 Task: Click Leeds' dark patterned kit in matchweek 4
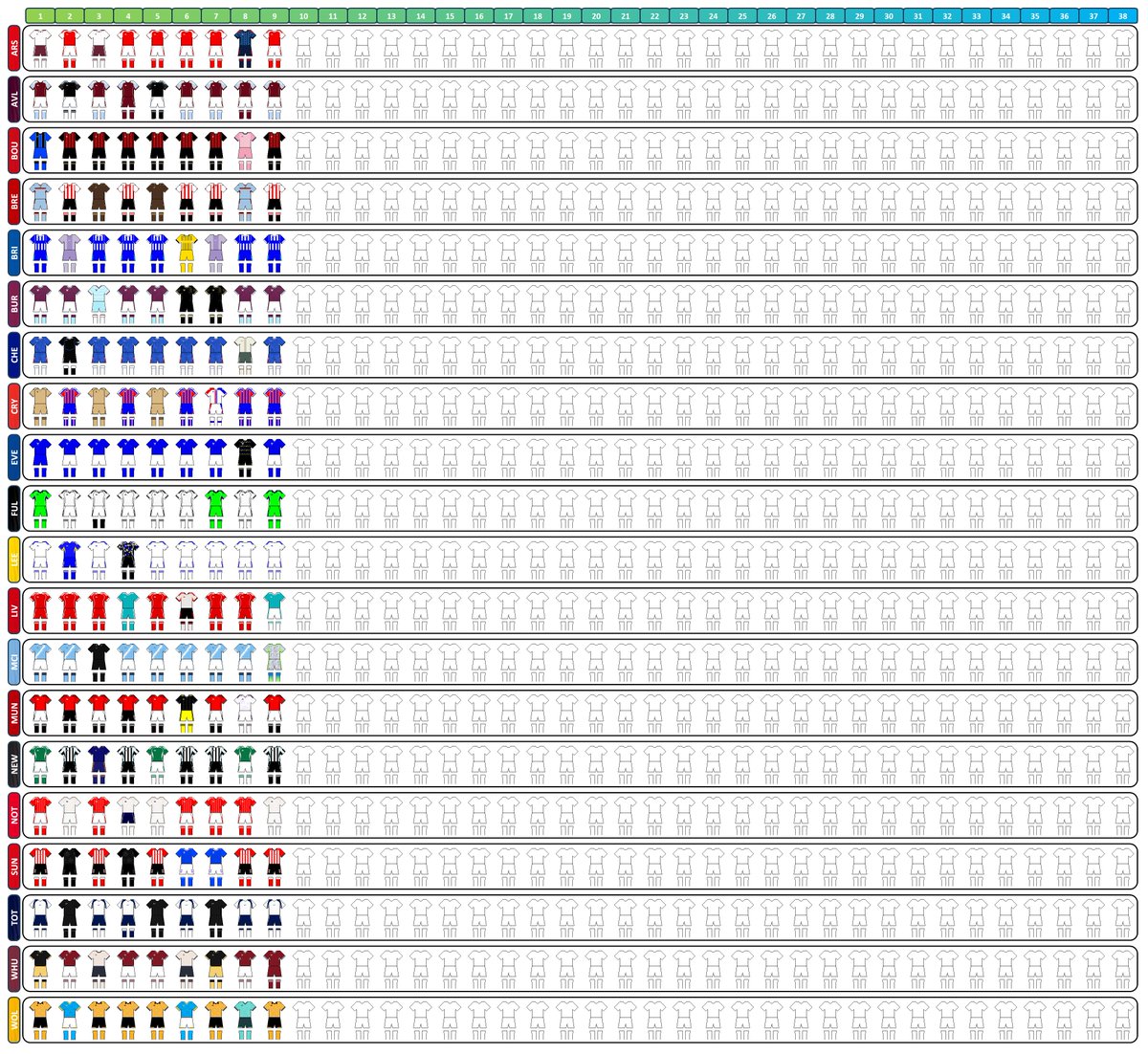[128, 561]
